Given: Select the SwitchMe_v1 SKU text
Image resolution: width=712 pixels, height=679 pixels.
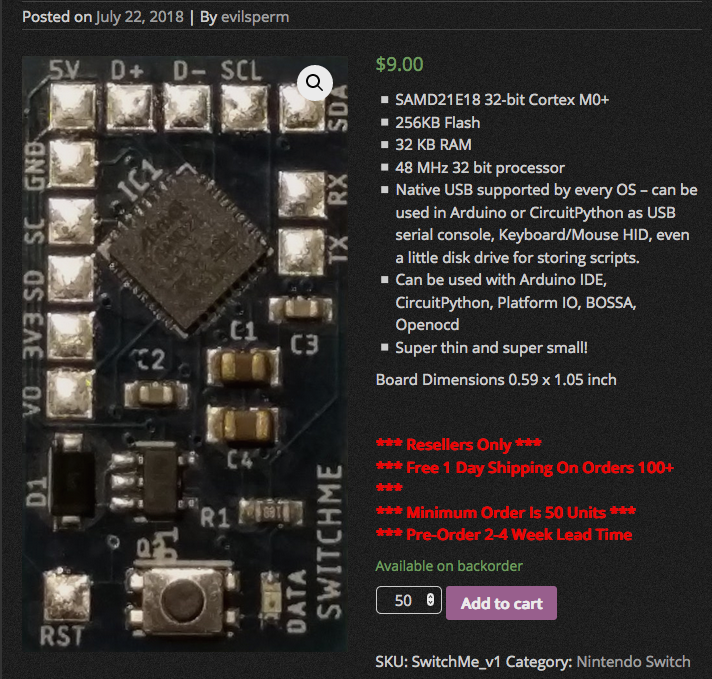Looking at the screenshot, I should 455,661.
